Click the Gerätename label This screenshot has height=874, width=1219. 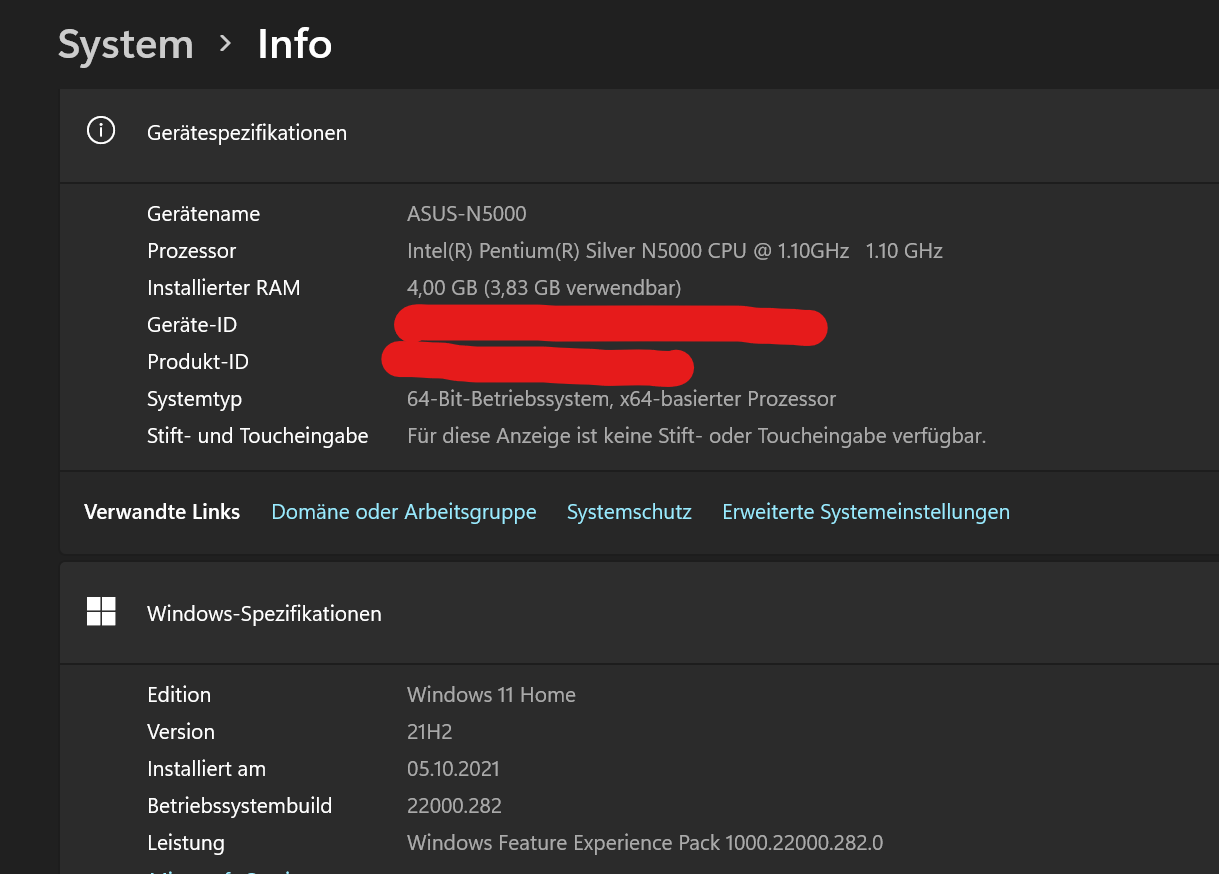[203, 214]
